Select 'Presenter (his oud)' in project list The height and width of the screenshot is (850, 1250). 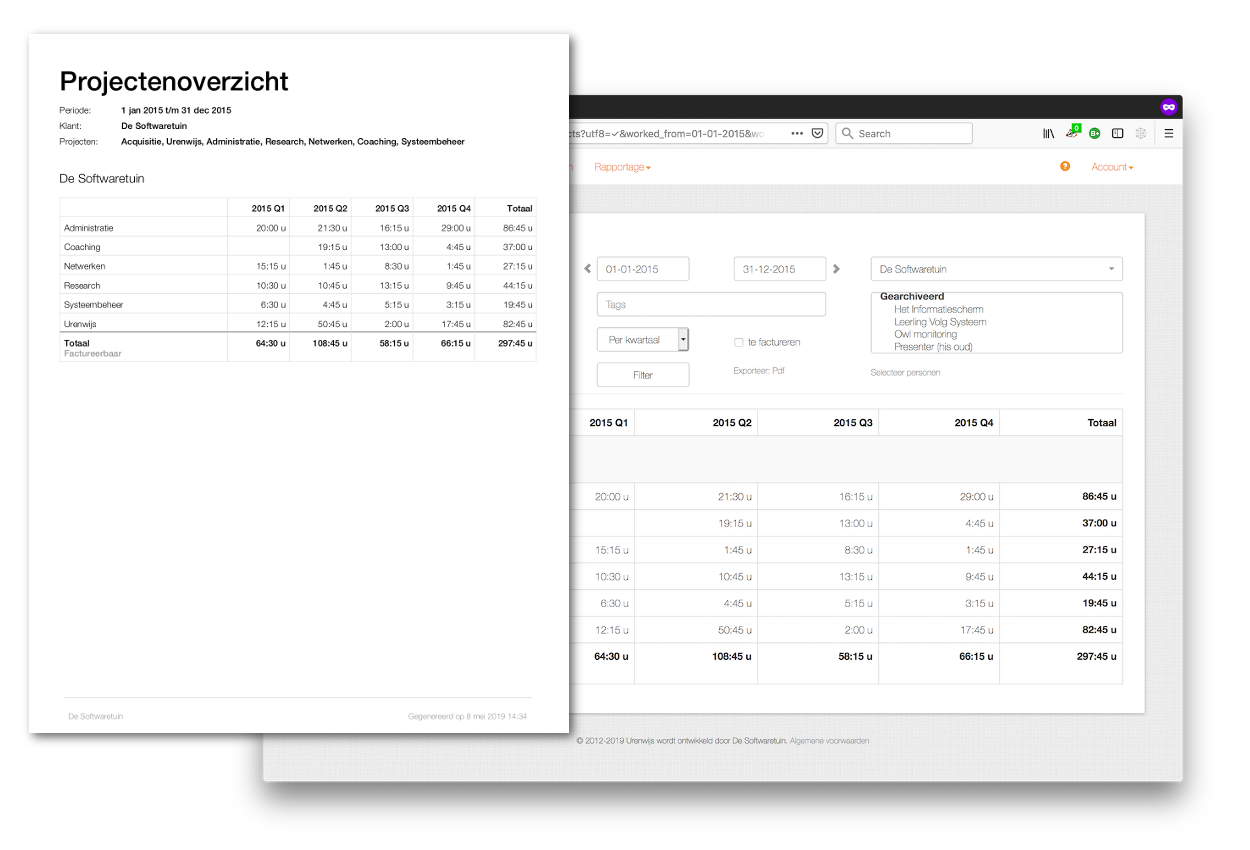click(933, 347)
